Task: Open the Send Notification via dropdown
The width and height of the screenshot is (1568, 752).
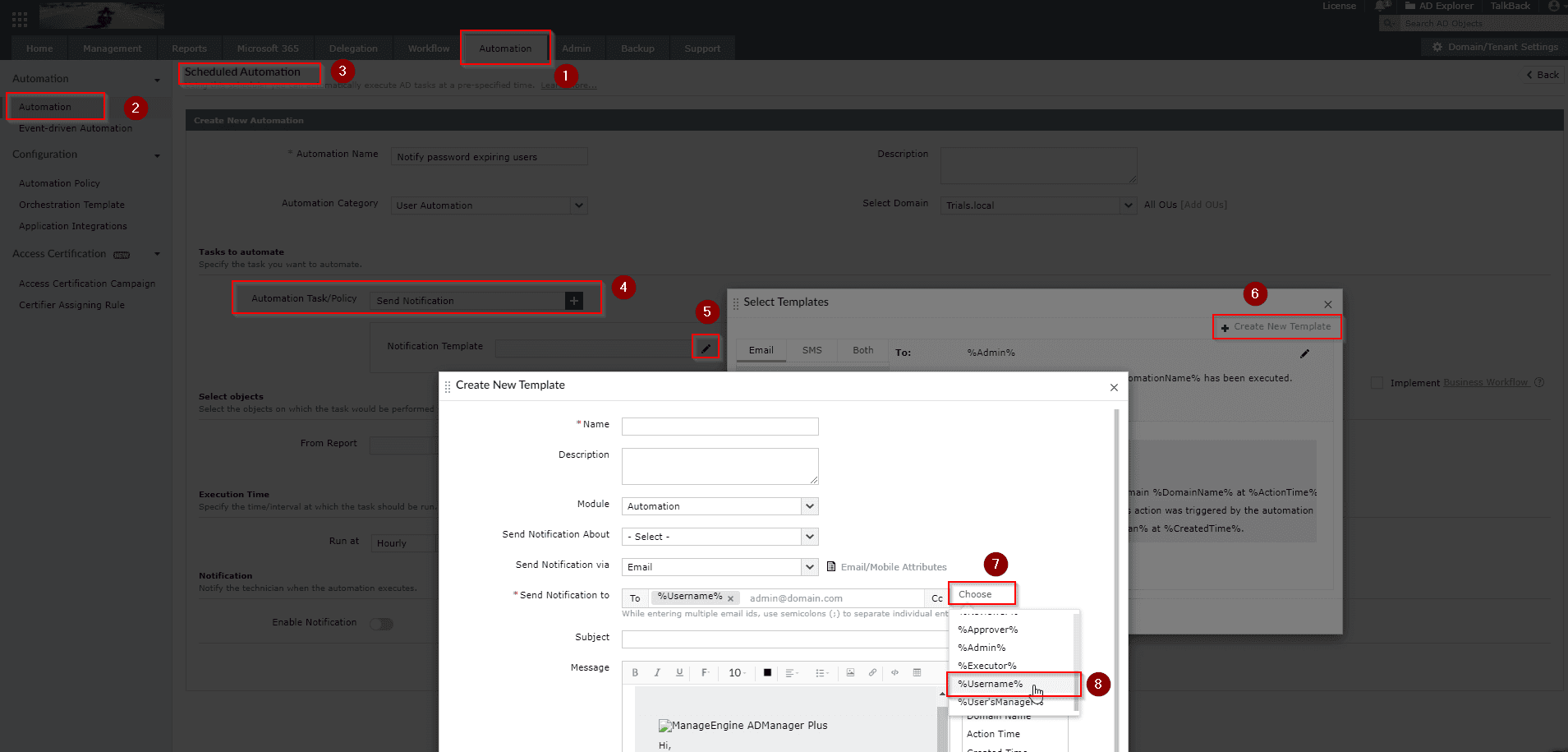Action: (x=720, y=567)
